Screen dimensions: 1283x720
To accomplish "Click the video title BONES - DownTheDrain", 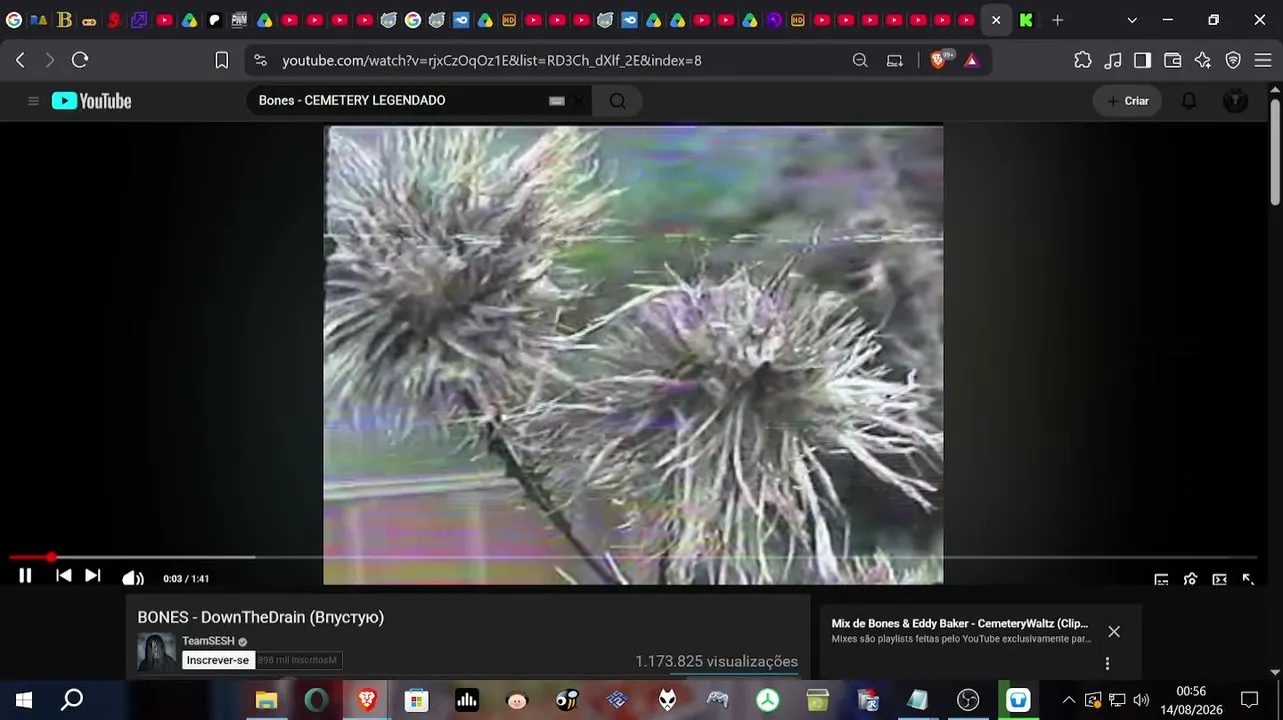I will pyautogui.click(x=260, y=617).
